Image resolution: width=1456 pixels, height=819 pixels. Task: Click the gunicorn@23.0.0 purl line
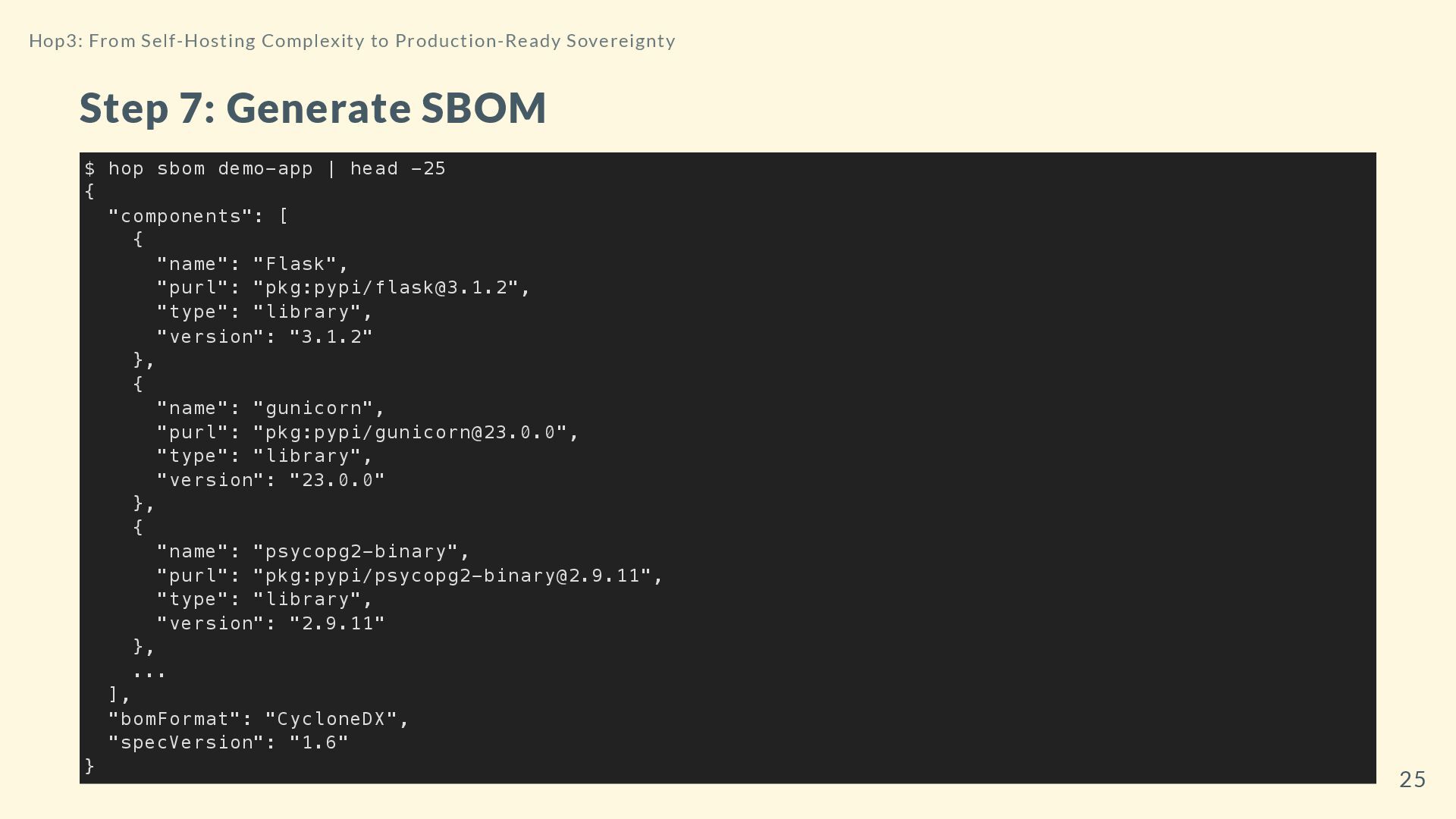(x=367, y=432)
